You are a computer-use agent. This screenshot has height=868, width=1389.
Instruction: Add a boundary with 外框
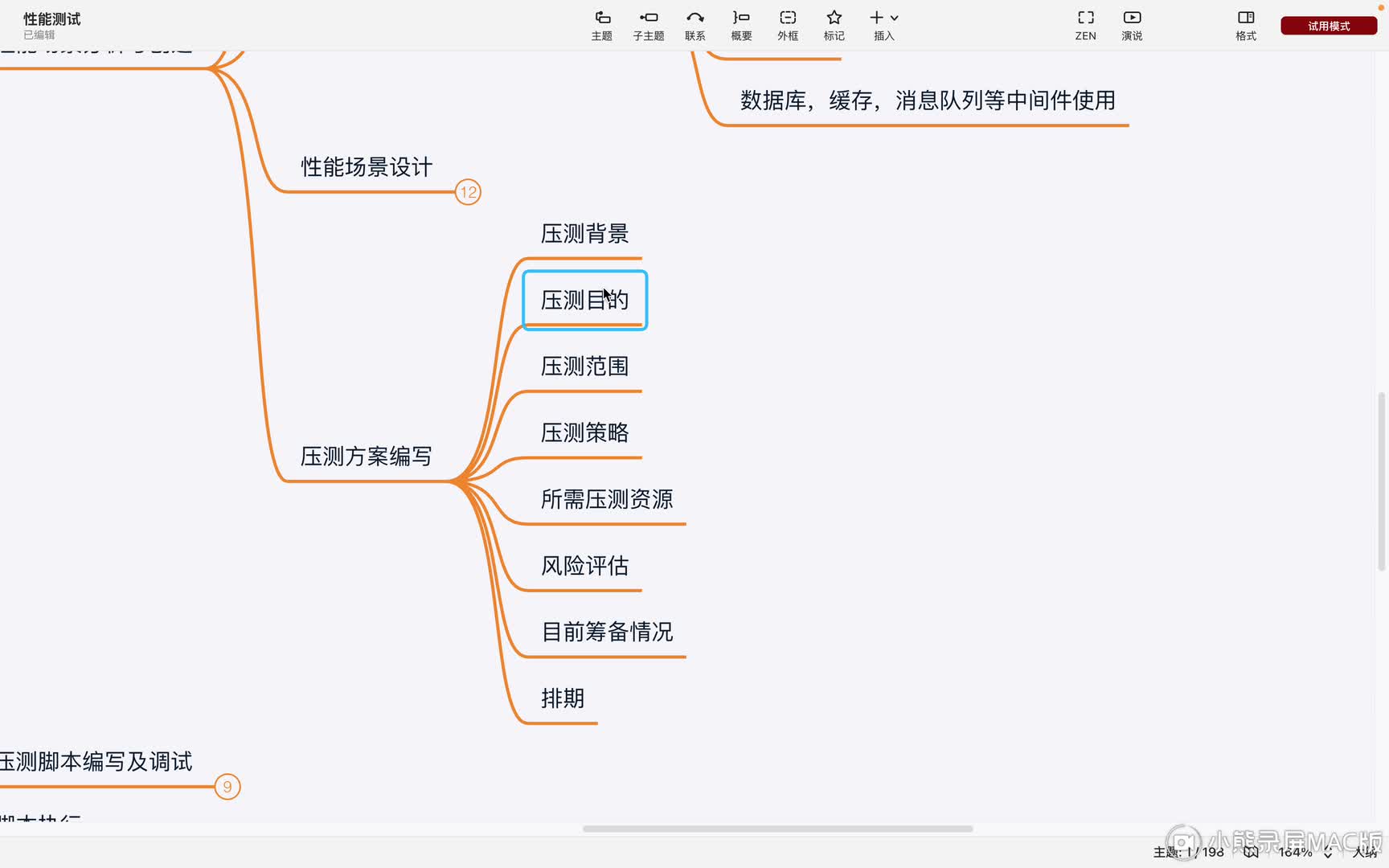tap(788, 25)
